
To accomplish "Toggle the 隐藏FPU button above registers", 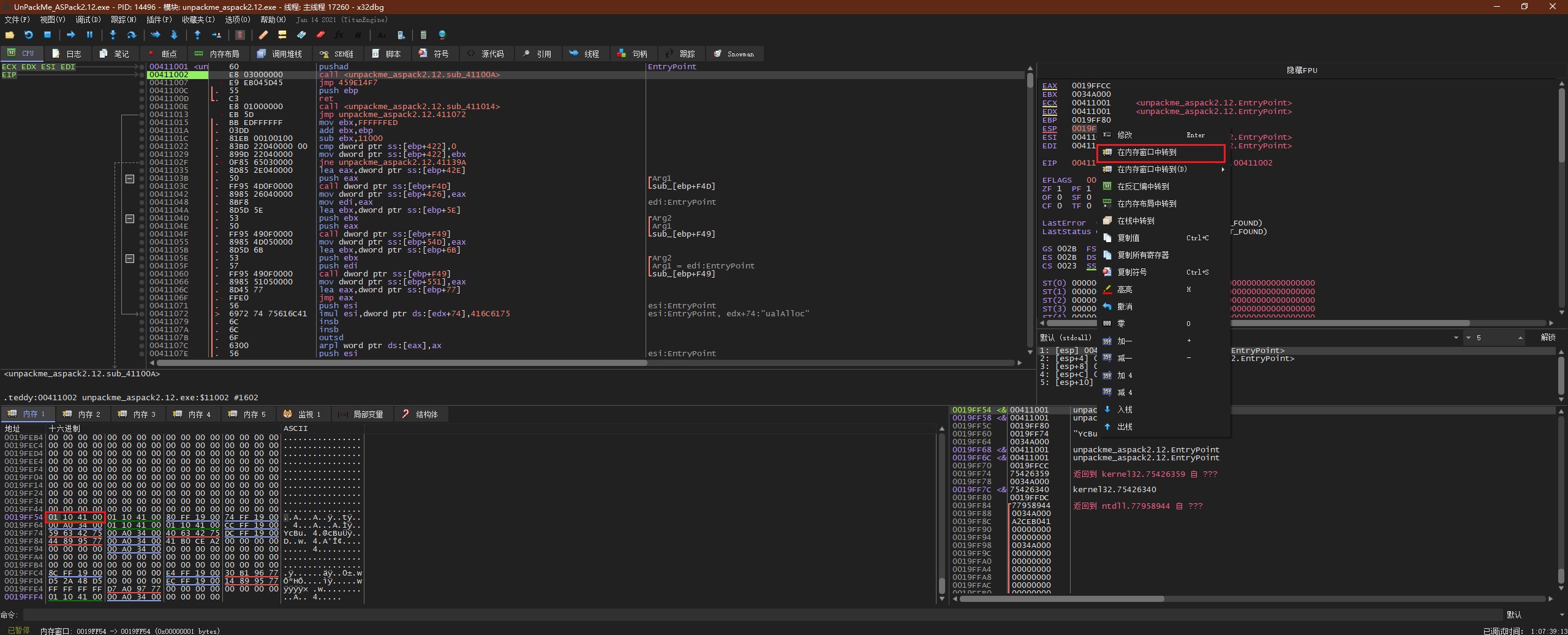I will (x=1302, y=70).
